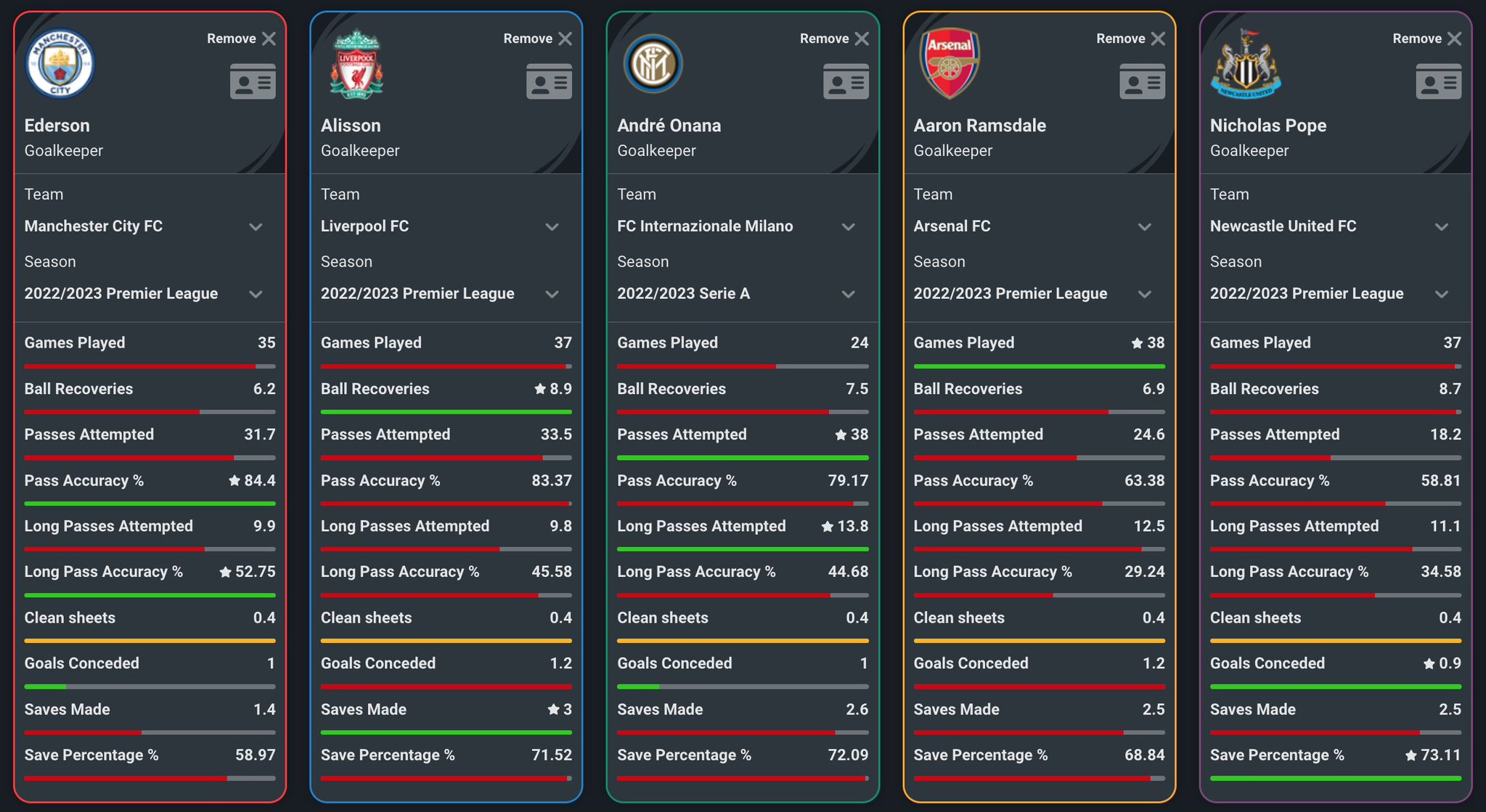Open the 2022/2023 Serie A season dropdown
Image resolution: width=1486 pixels, height=812 pixels.
pos(743,294)
